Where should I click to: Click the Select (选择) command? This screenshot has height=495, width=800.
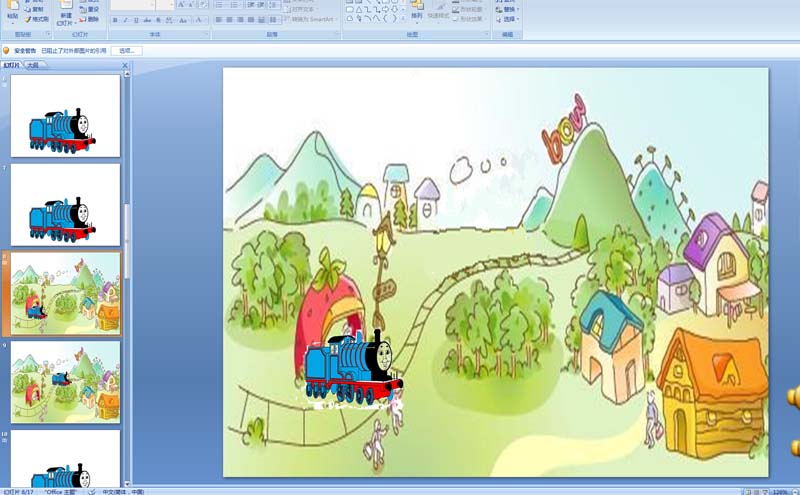[507, 19]
